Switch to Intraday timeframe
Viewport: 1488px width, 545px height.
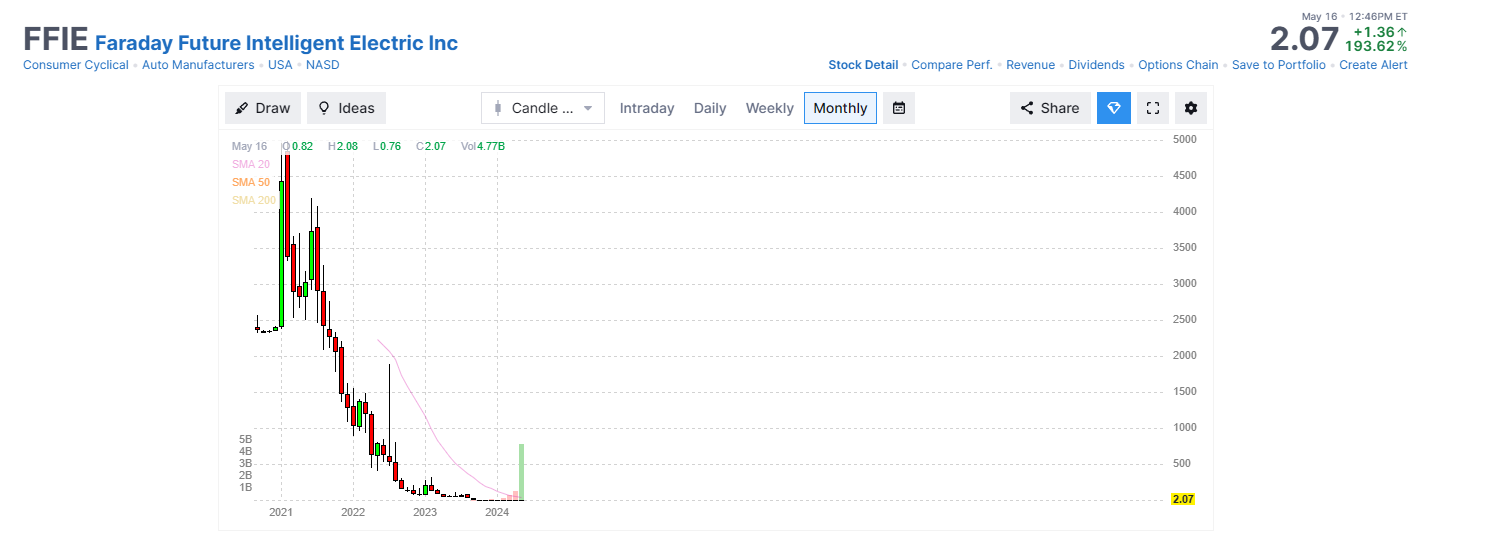(647, 108)
